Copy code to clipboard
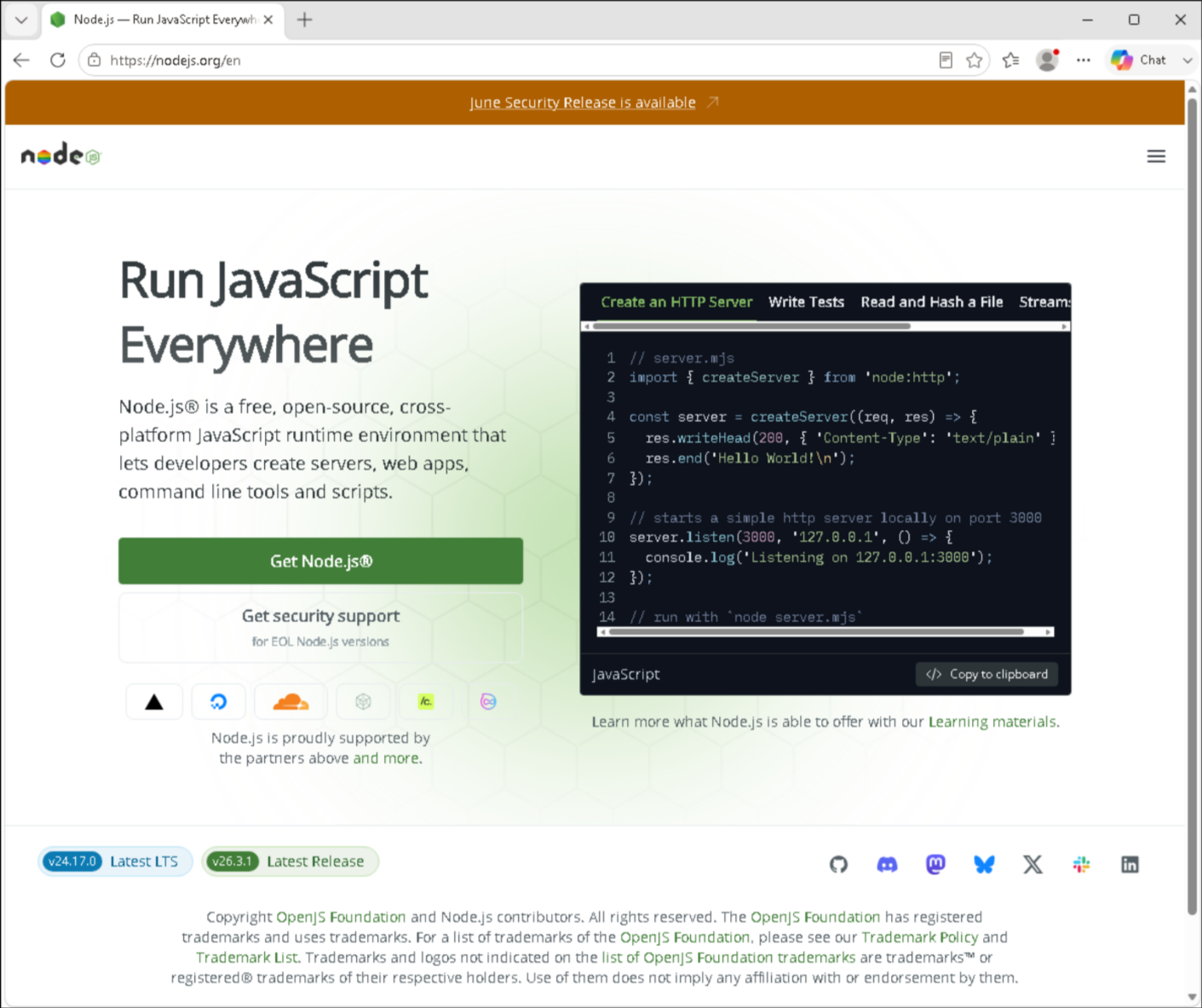The image size is (1202, 1008). pos(986,674)
